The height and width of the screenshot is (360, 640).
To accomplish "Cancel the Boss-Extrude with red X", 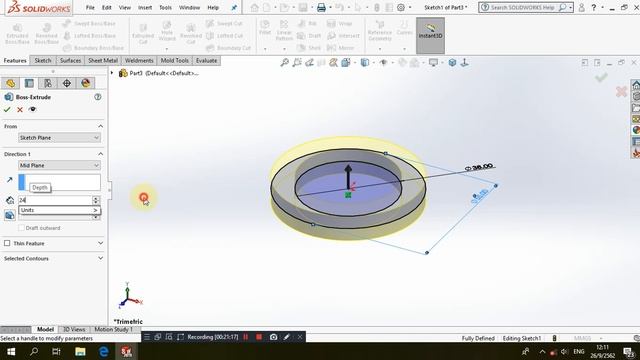I will pos(20,109).
